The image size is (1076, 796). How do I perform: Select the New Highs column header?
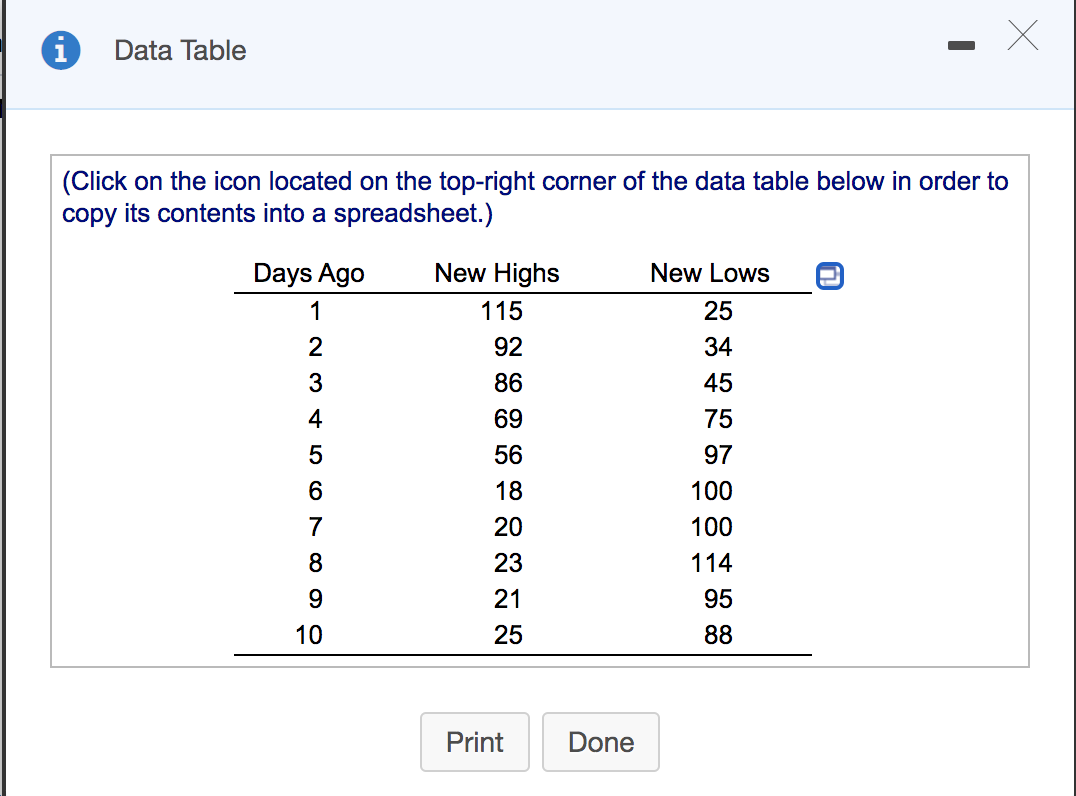[496, 273]
